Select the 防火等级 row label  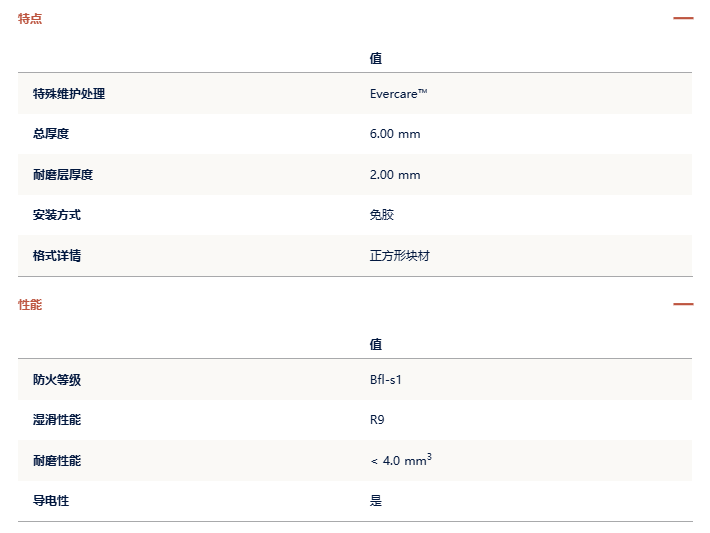57,379
